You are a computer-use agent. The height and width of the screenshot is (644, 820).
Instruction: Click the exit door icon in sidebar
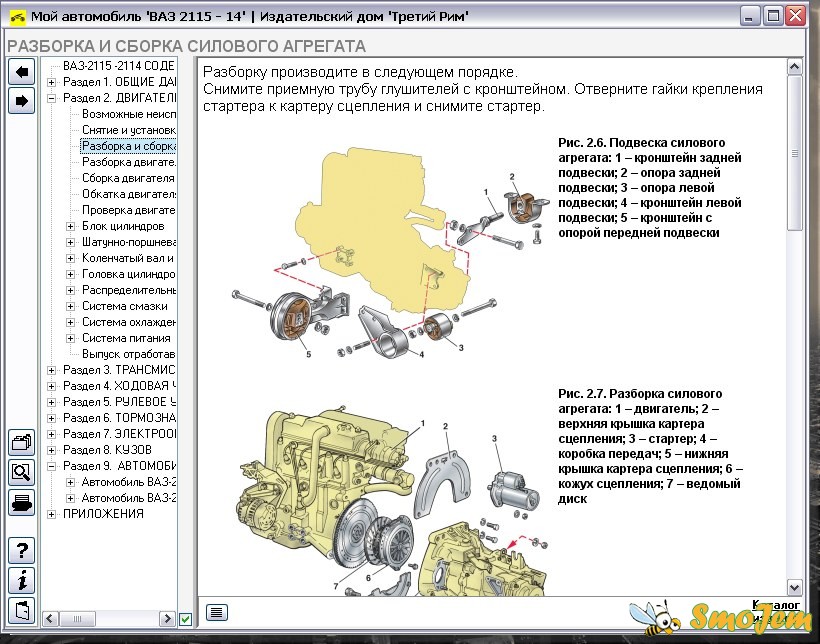coord(21,611)
